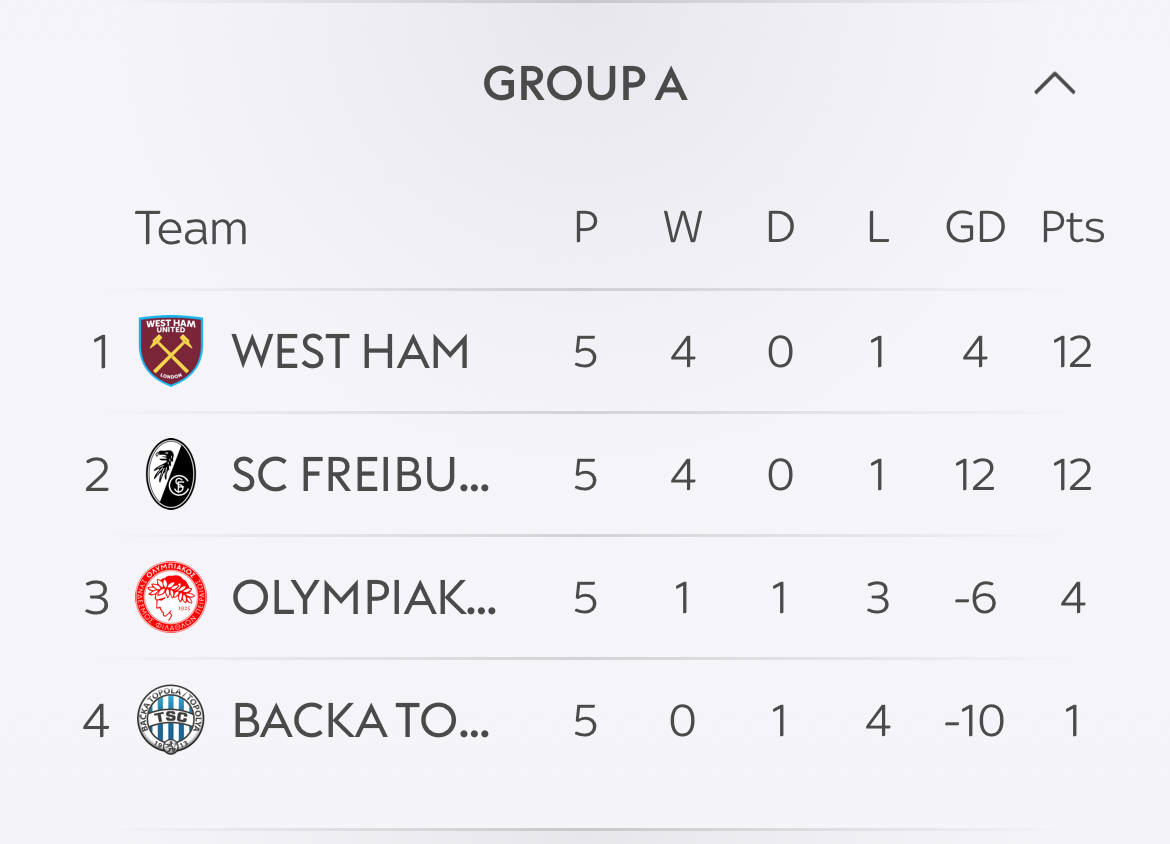Select West Ham's goal difference value
Screen dimensions: 1170x844
tap(975, 351)
